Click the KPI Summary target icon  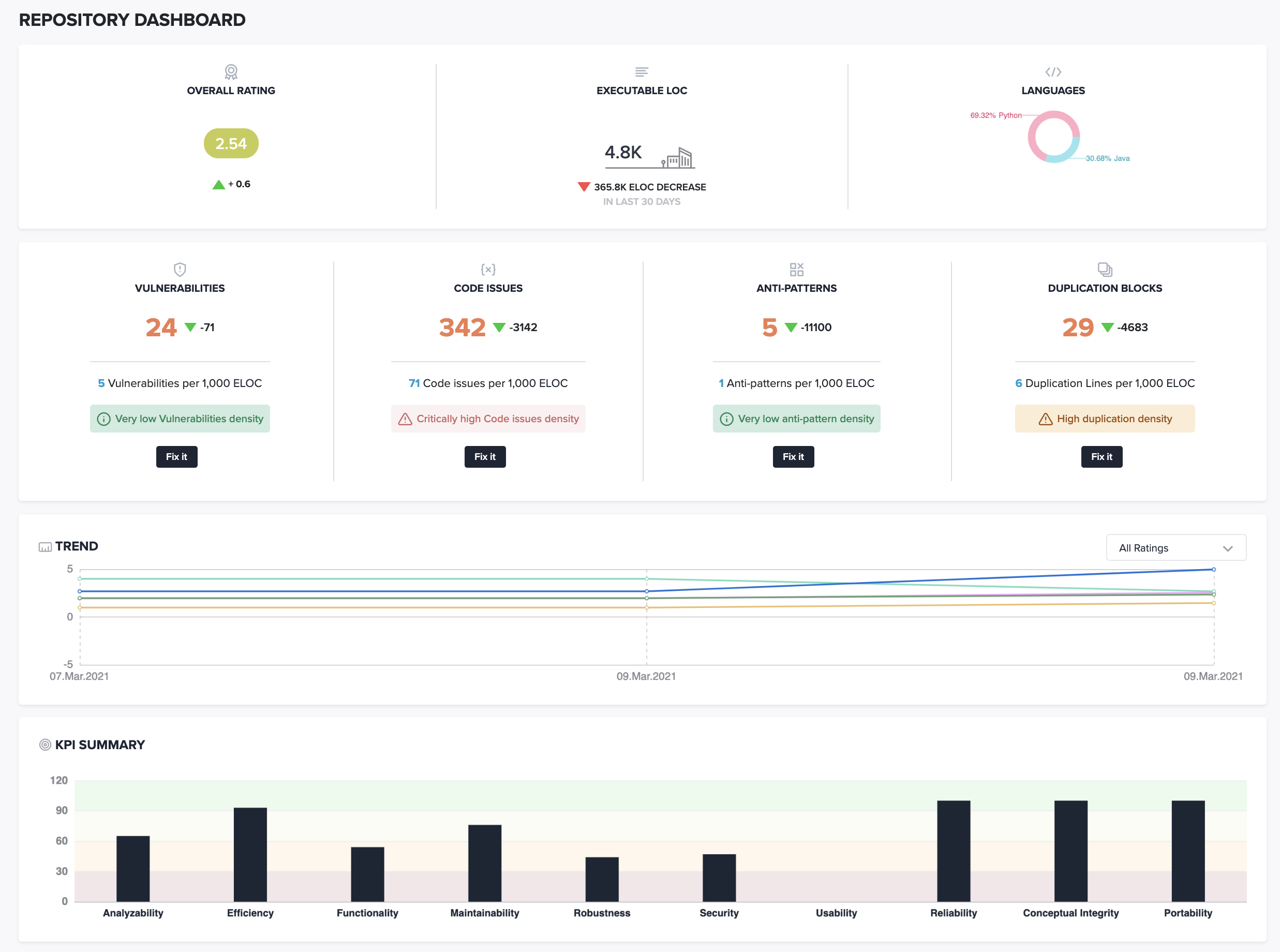pos(45,744)
